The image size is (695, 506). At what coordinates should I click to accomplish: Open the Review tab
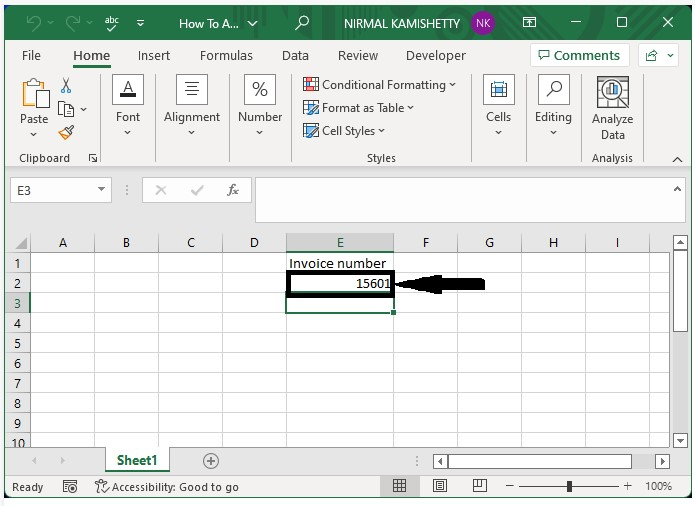[x=358, y=55]
